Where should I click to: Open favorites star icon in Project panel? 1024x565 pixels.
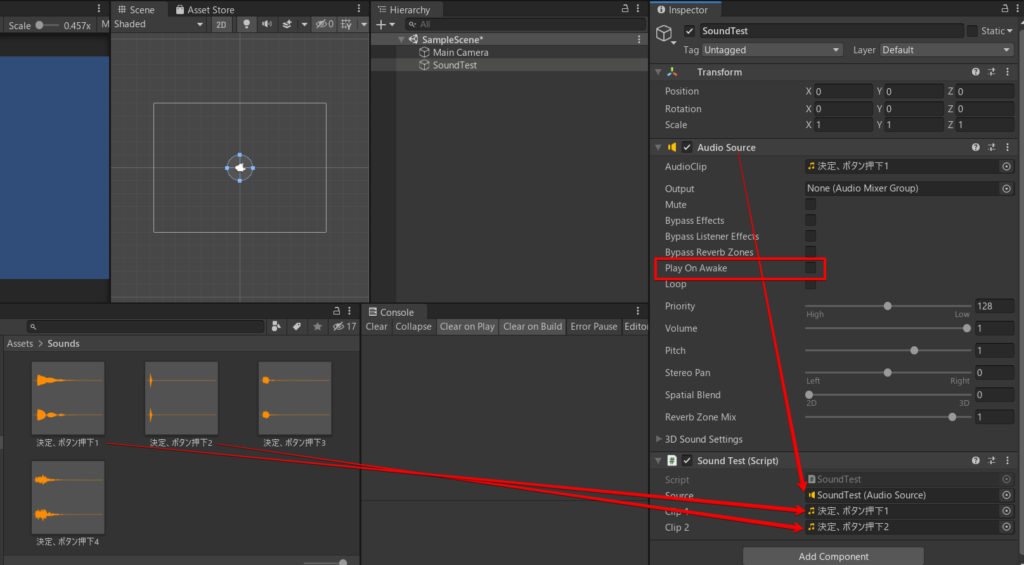[317, 327]
